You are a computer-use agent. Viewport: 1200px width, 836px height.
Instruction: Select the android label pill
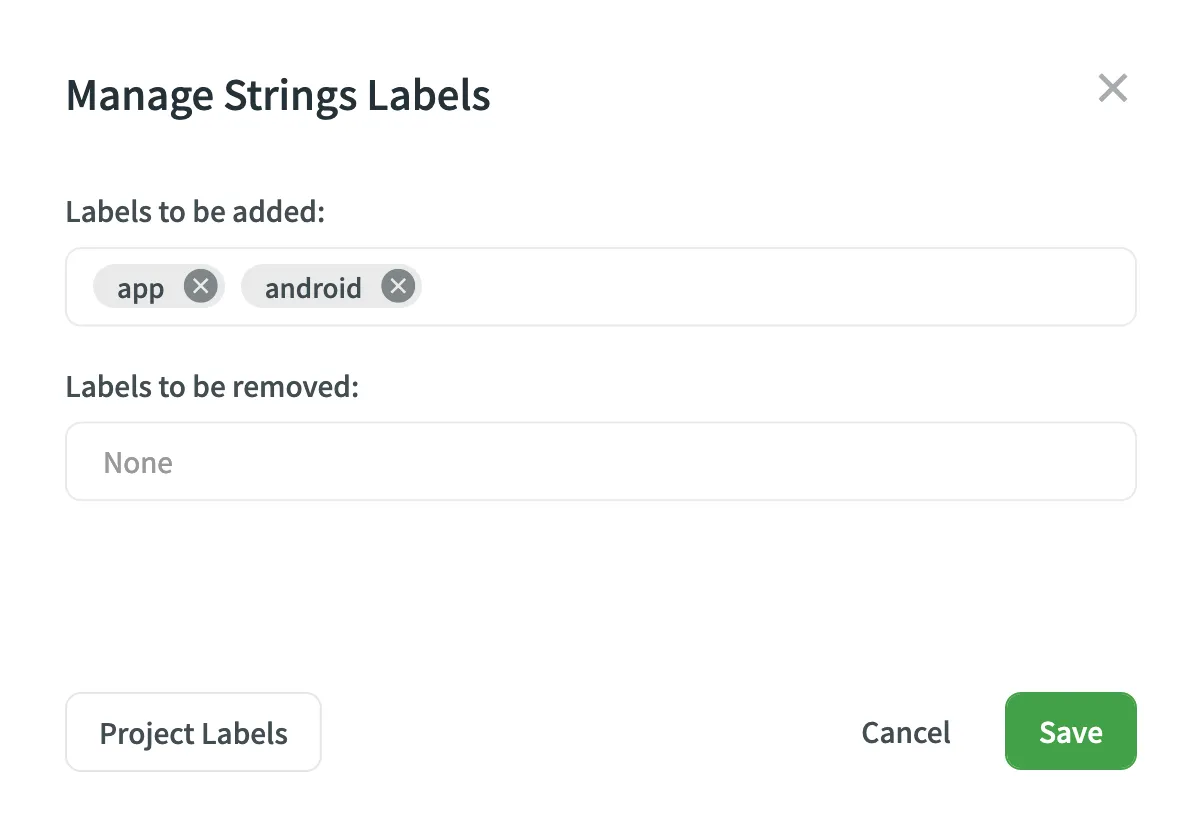313,288
